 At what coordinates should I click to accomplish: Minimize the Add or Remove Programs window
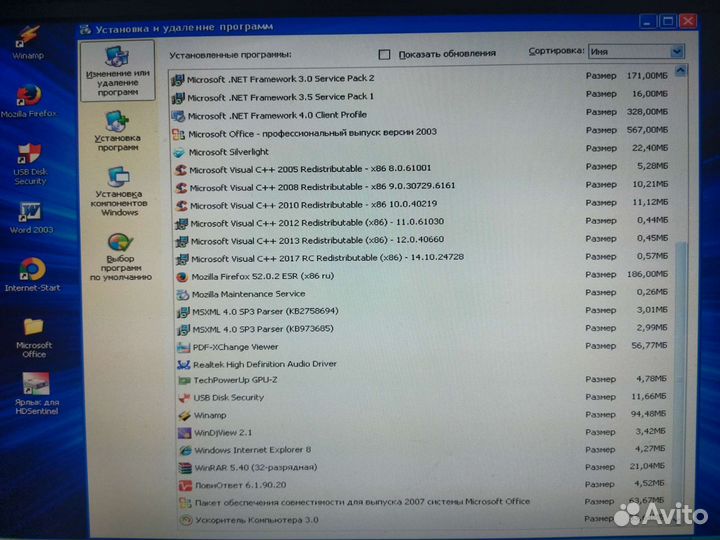647,21
